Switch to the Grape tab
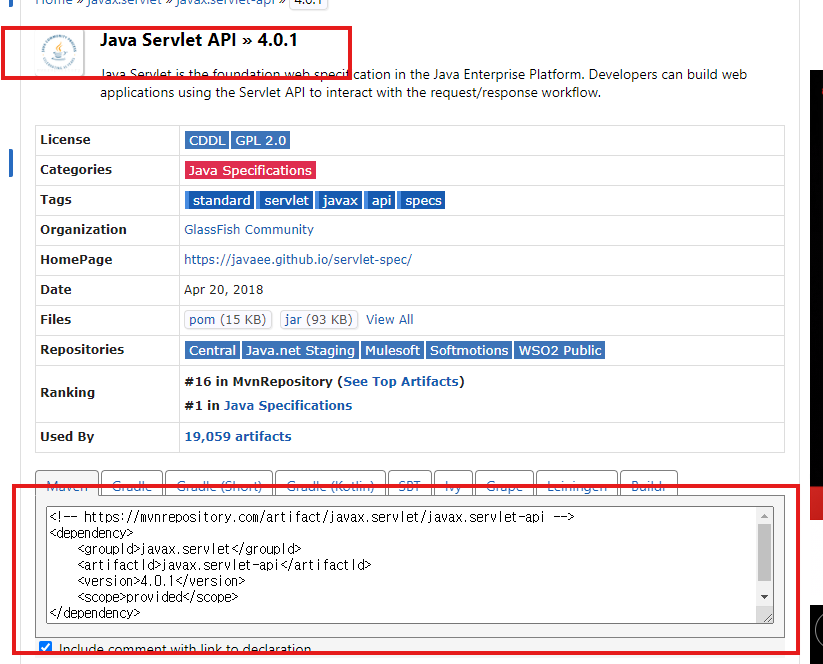Screen dimensions: 823x664 (x=504, y=483)
